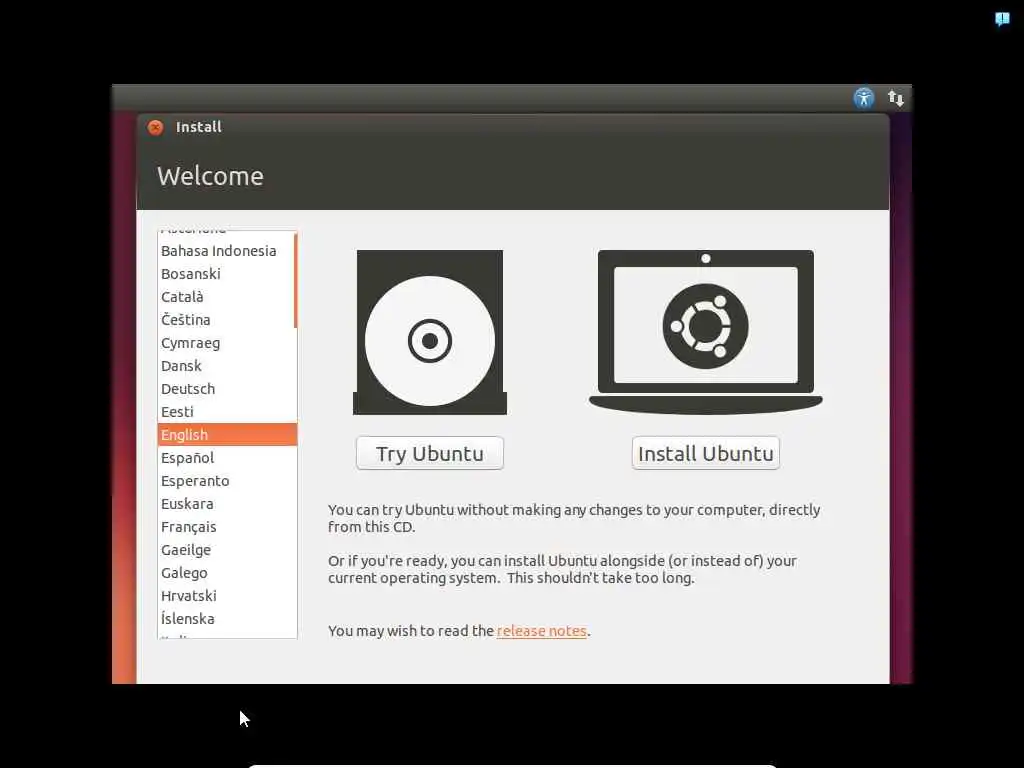
Task: Choose Deutsch in language list
Action: (x=227, y=389)
